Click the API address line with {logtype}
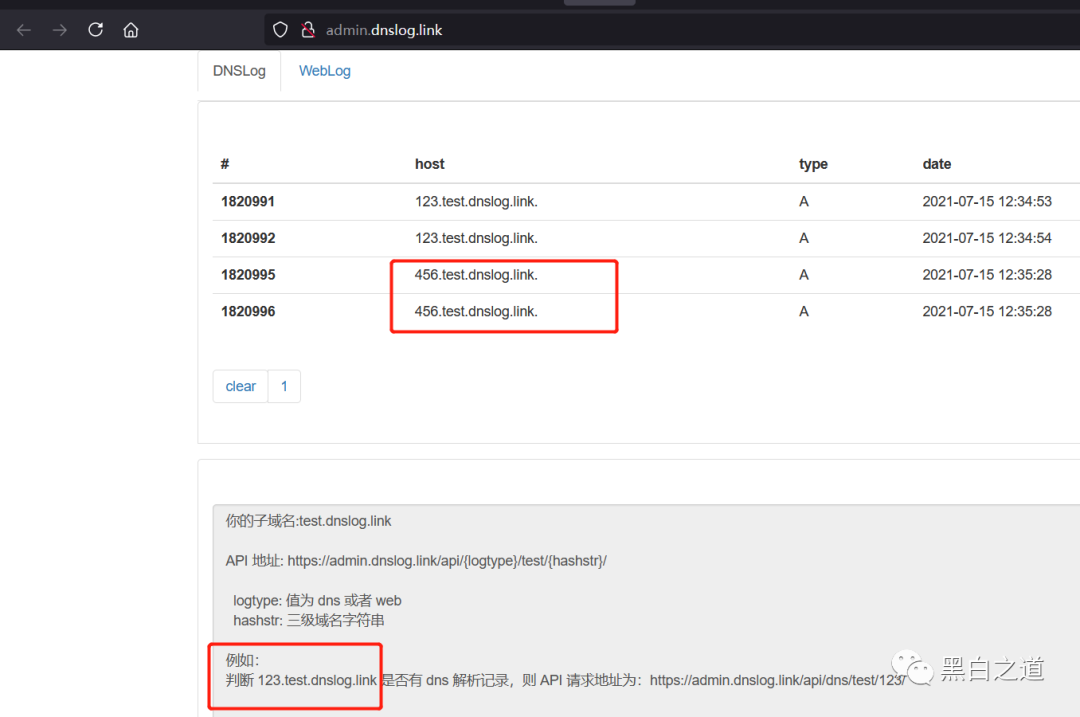Image resolution: width=1080 pixels, height=717 pixels. point(416,561)
